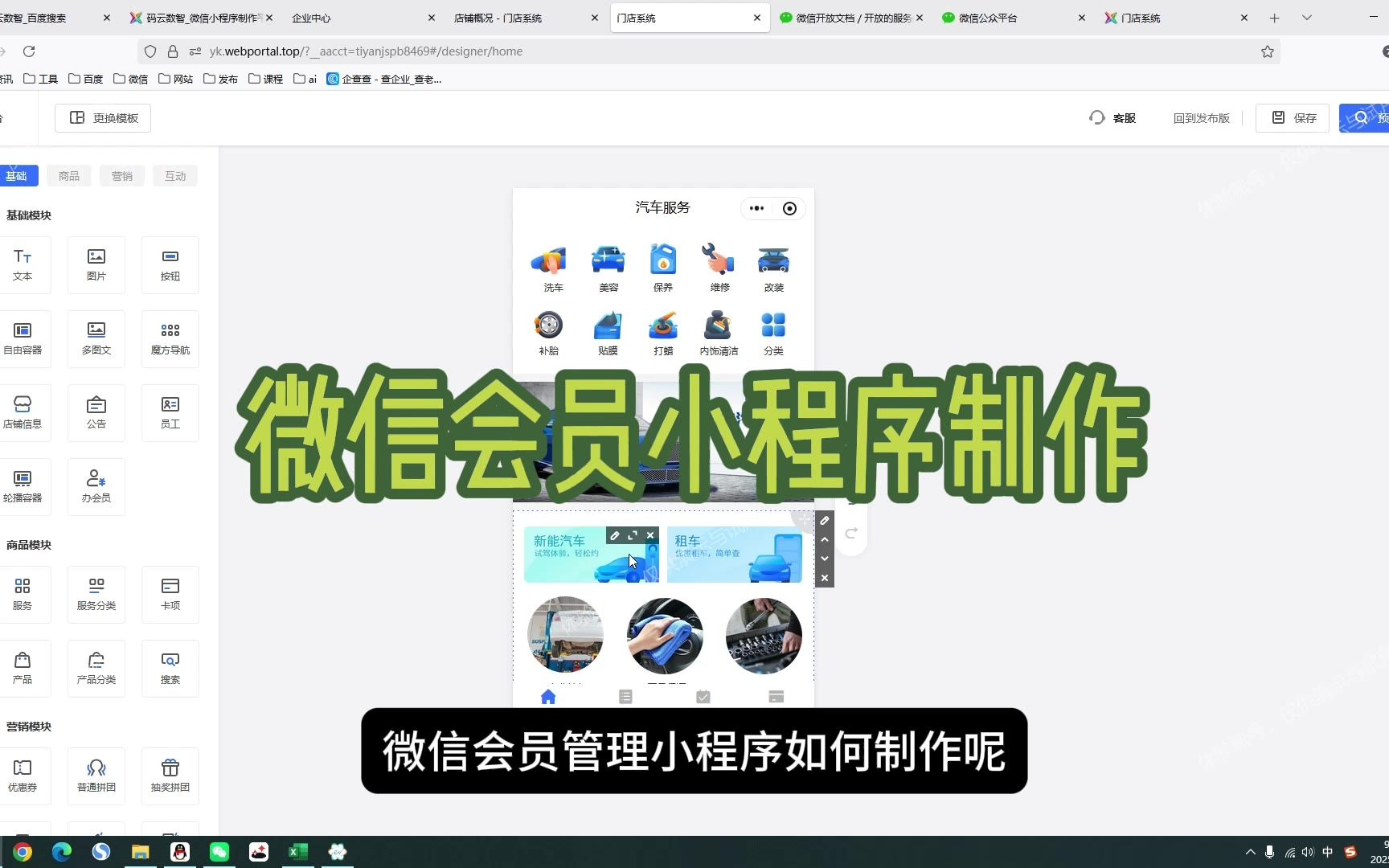
Task: Switch to the 营销 modules tab
Action: pyautogui.click(x=122, y=176)
